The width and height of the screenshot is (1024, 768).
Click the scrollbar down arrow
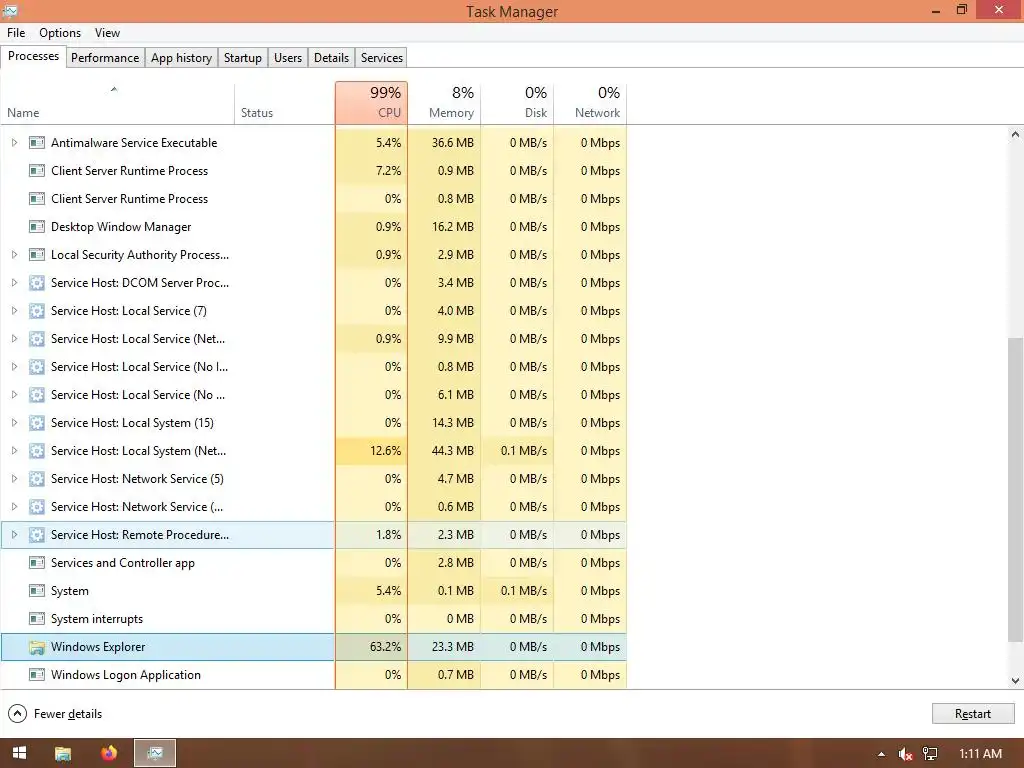click(x=1015, y=680)
